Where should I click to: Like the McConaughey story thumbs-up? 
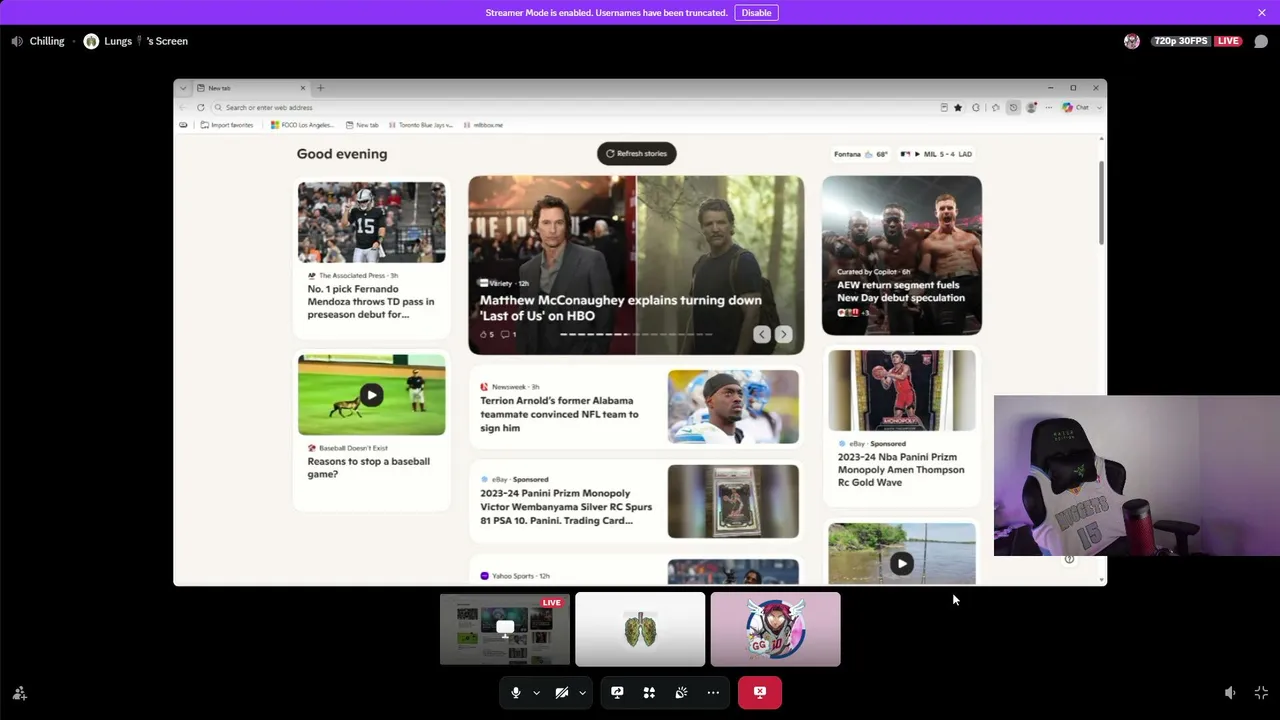click(487, 335)
